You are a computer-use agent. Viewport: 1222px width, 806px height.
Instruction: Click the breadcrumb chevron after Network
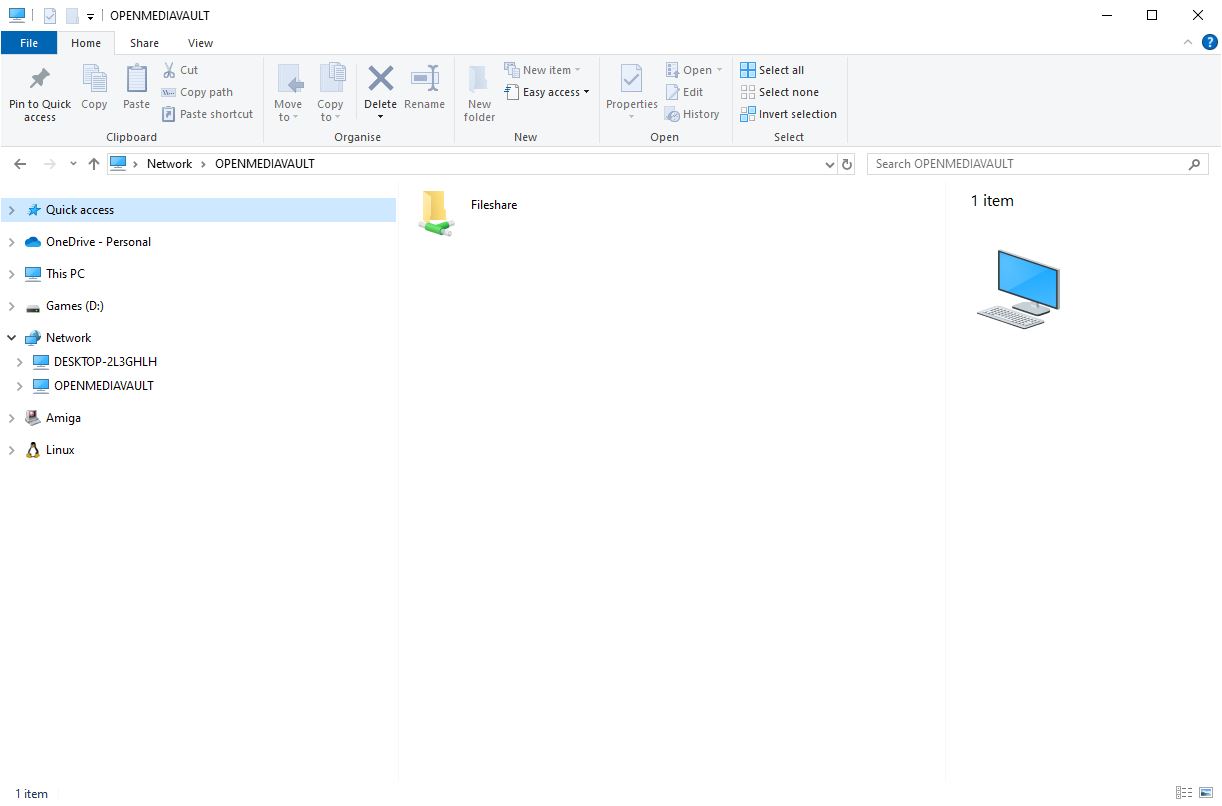click(203, 164)
